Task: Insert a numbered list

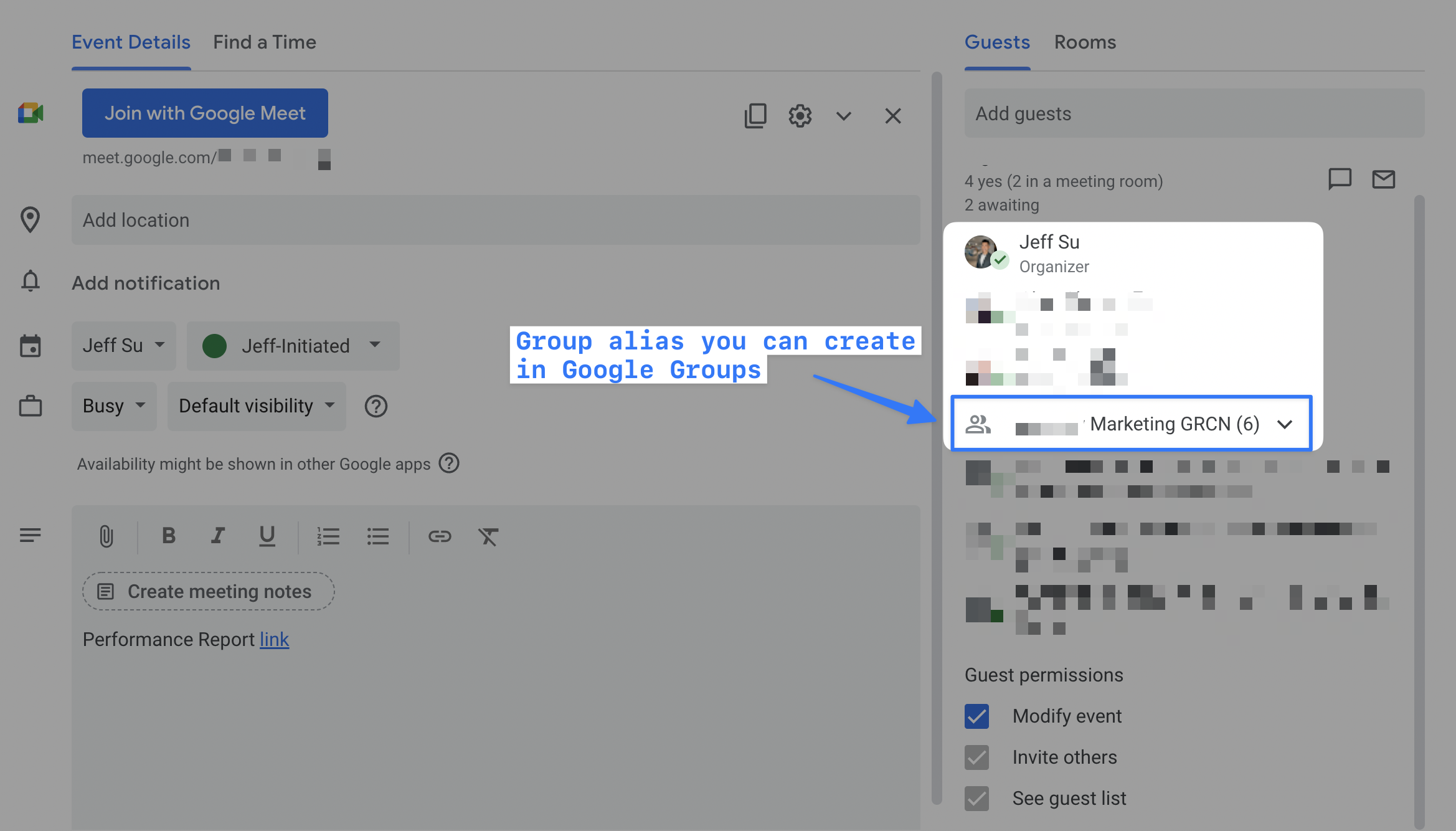Action: [x=328, y=536]
